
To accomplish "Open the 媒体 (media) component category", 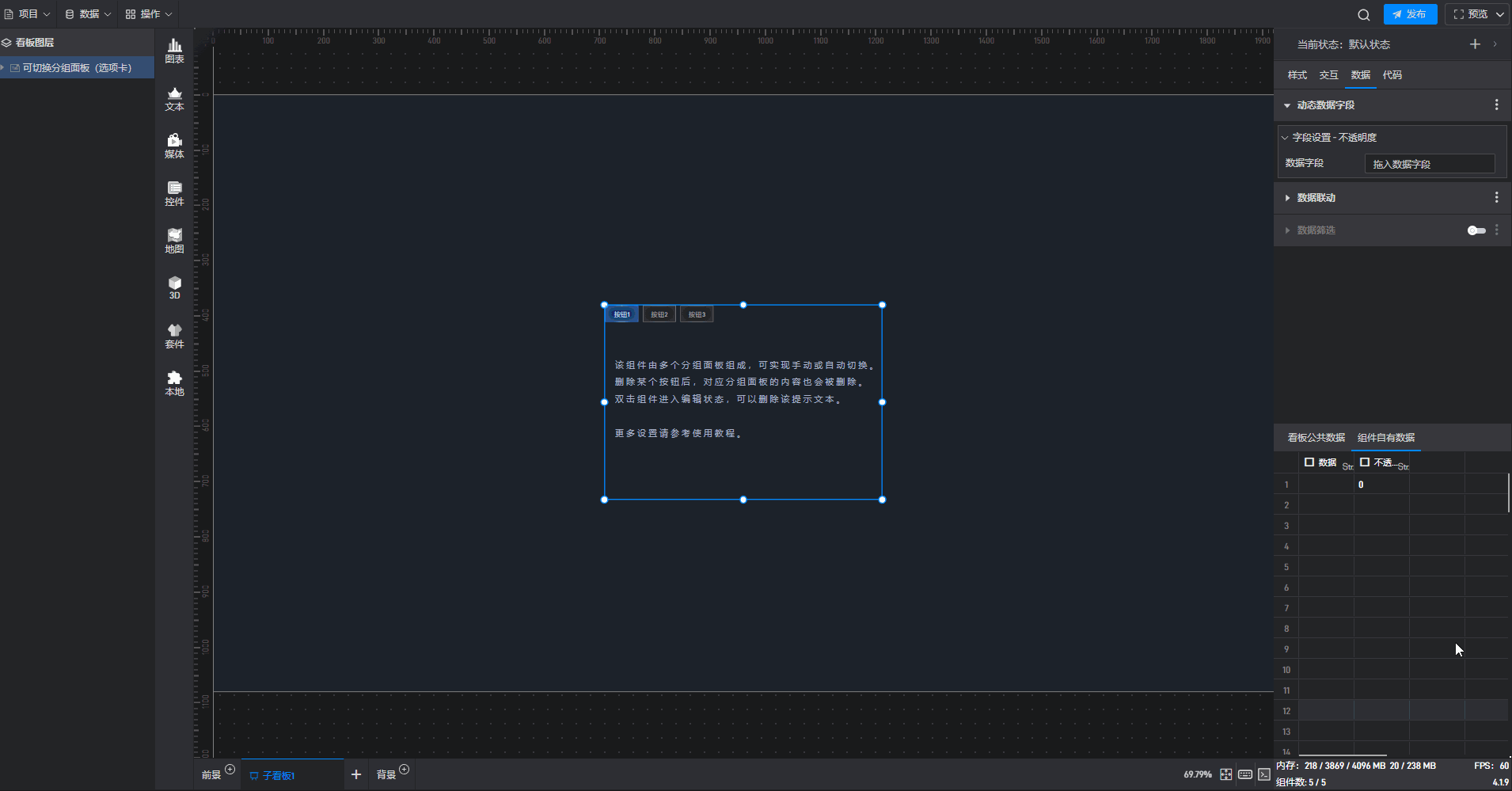I will tap(174, 146).
